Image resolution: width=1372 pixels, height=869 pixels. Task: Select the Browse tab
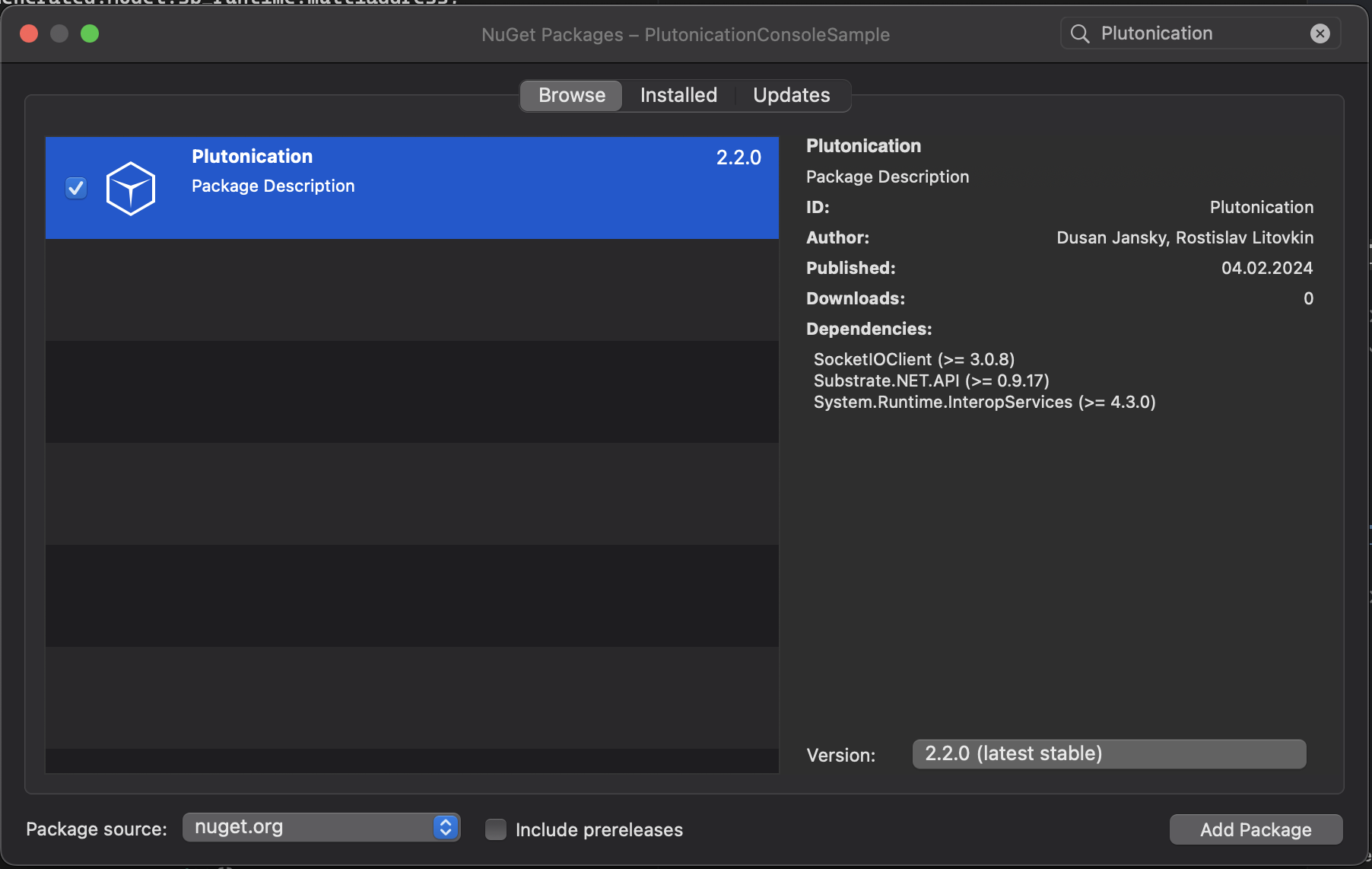pyautogui.click(x=572, y=95)
